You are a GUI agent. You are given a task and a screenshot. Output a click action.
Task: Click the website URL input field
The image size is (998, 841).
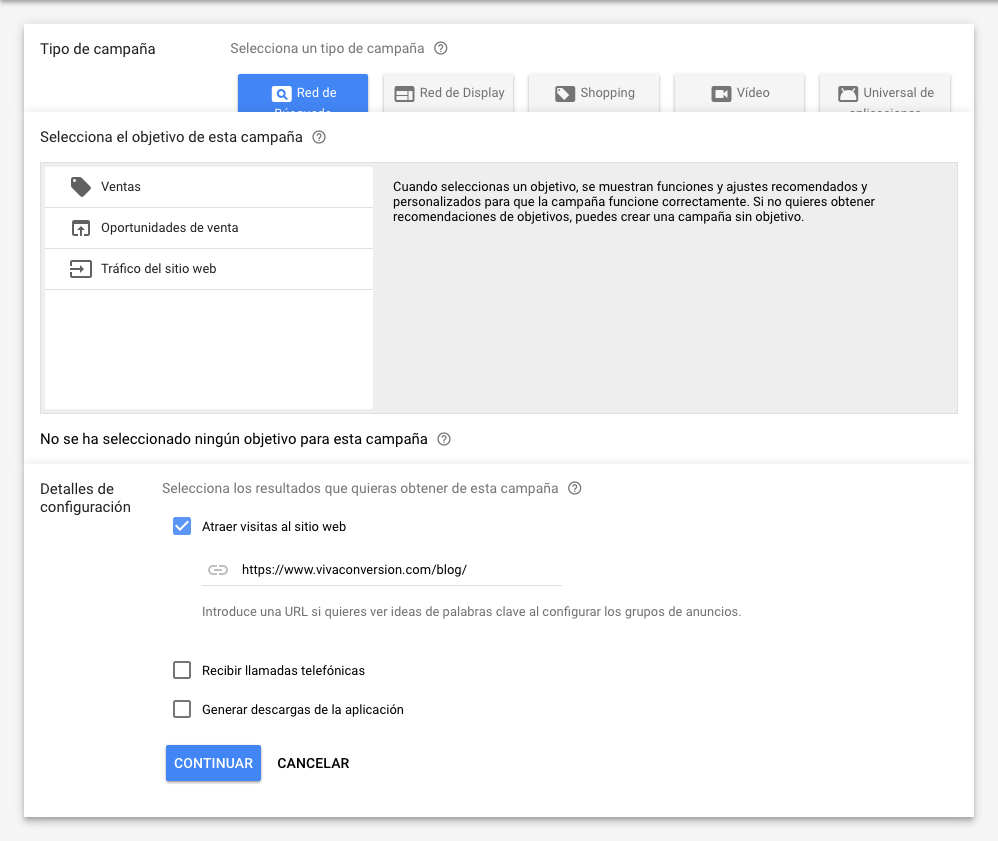coord(398,570)
